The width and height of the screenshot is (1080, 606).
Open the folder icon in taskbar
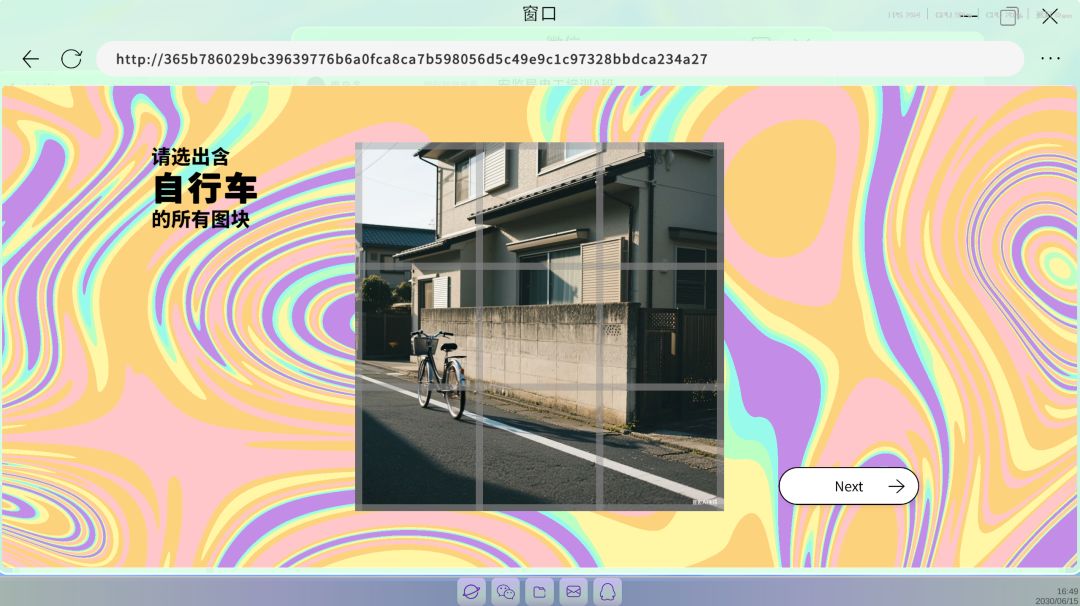(x=539, y=592)
